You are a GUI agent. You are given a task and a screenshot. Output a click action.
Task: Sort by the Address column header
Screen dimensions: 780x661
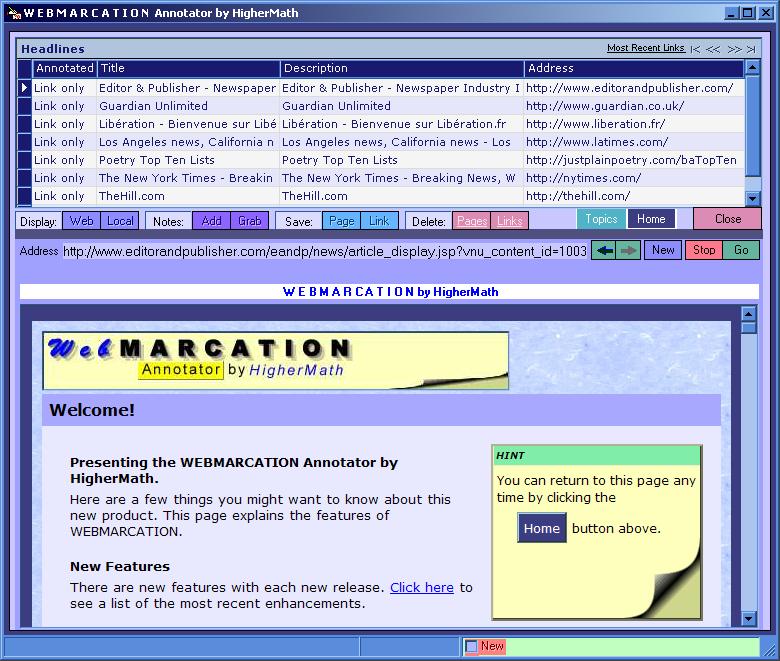634,68
